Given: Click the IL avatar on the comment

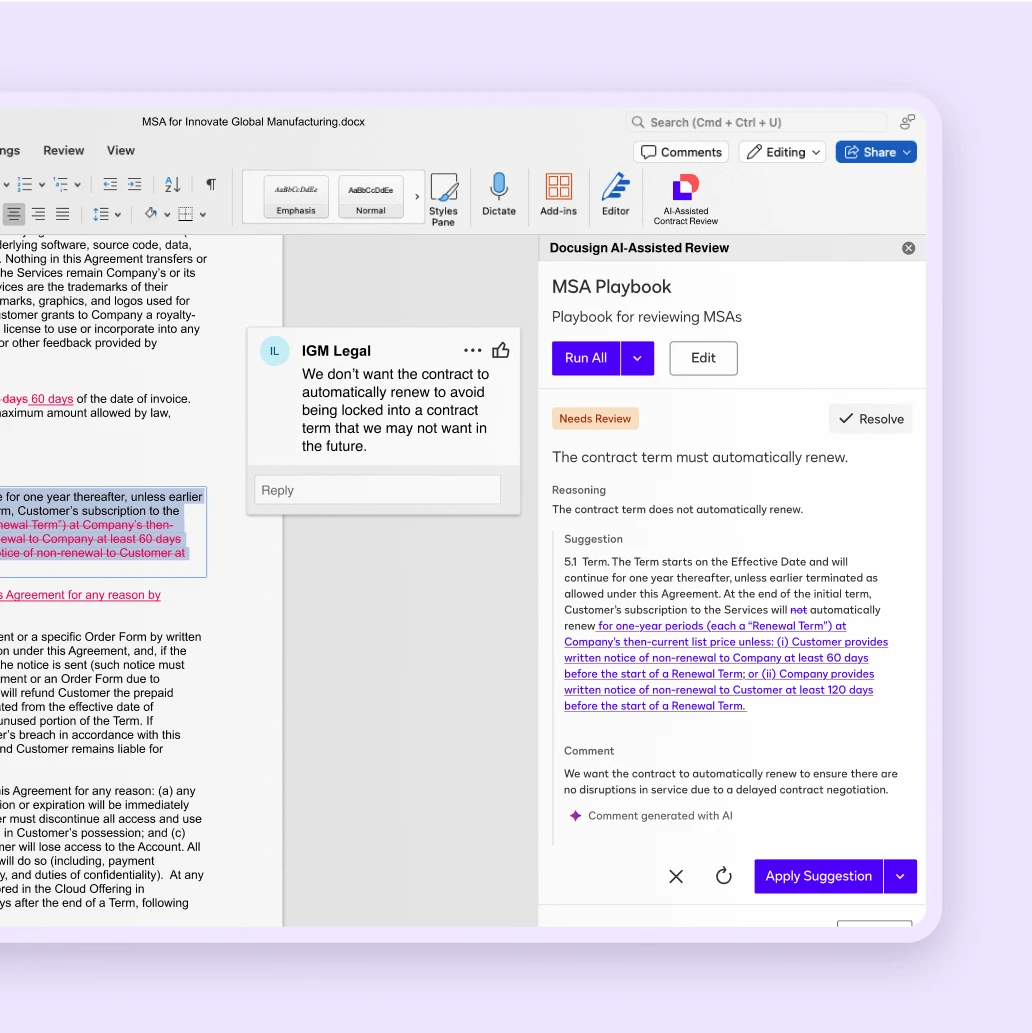Looking at the screenshot, I should [x=275, y=351].
